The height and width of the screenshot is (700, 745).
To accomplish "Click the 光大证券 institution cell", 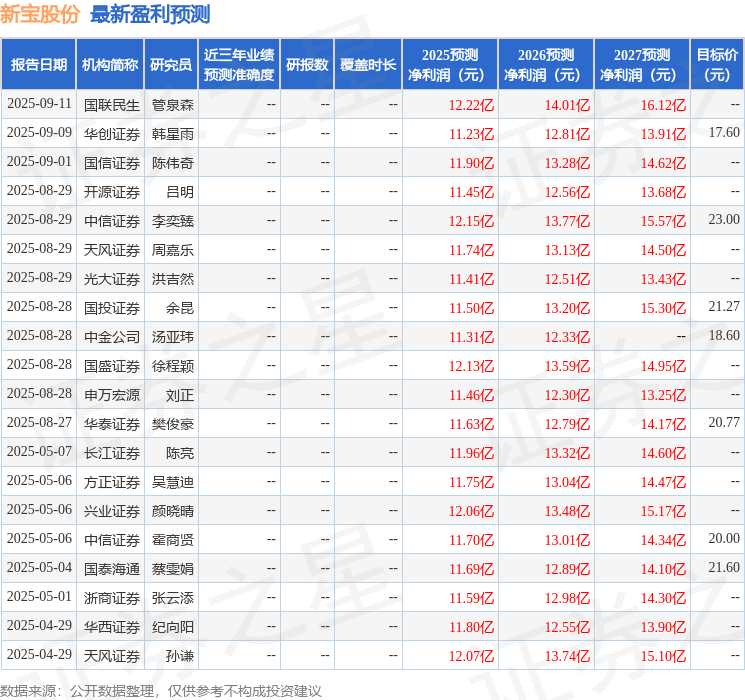I will tap(112, 278).
